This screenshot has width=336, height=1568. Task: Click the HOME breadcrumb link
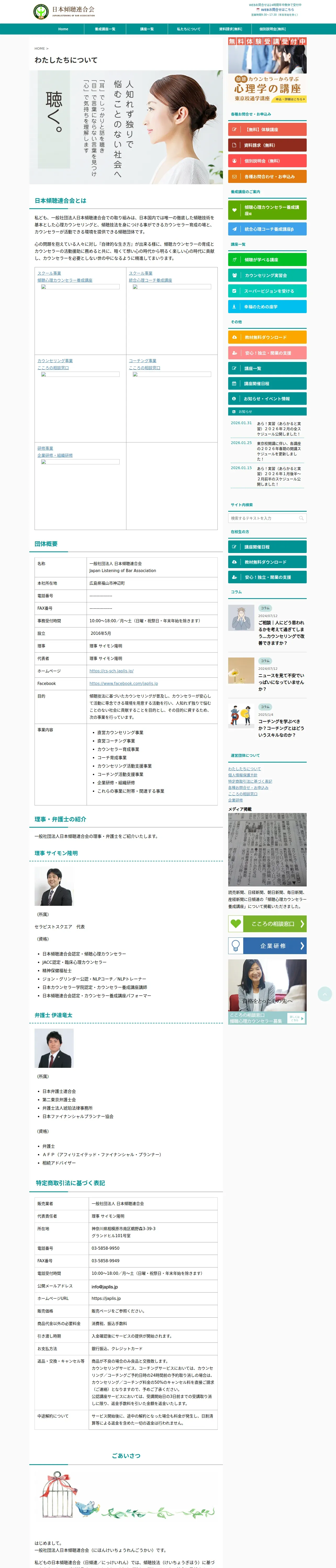pos(40,48)
